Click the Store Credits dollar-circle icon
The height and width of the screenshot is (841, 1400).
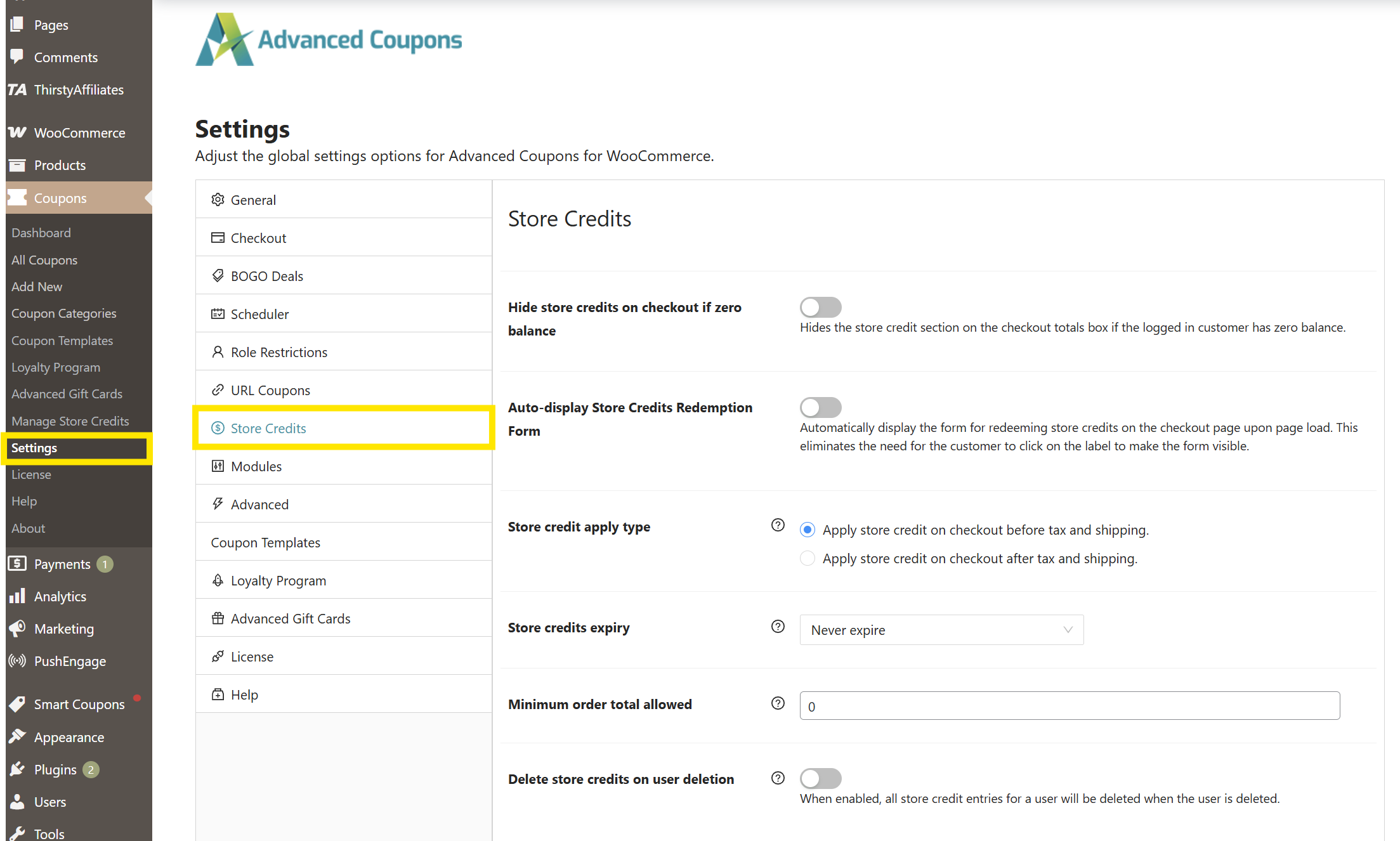pyautogui.click(x=218, y=427)
